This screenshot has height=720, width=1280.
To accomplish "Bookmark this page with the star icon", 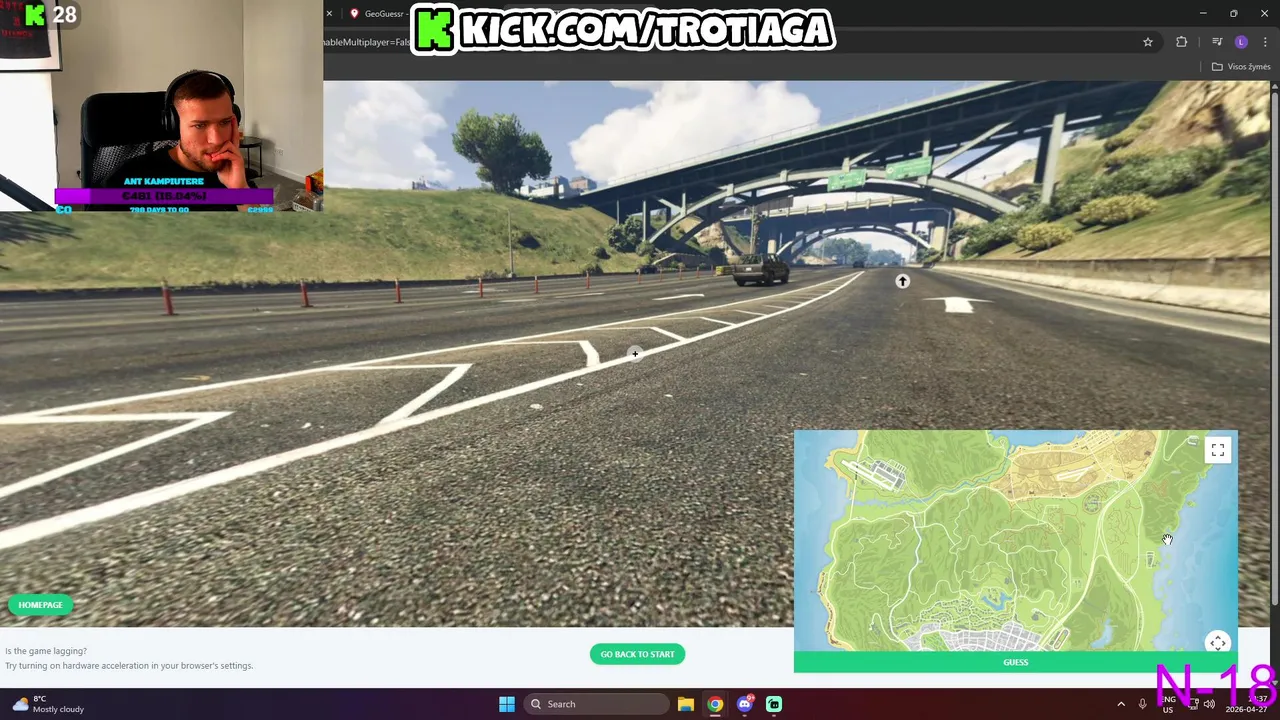I will click(1148, 42).
